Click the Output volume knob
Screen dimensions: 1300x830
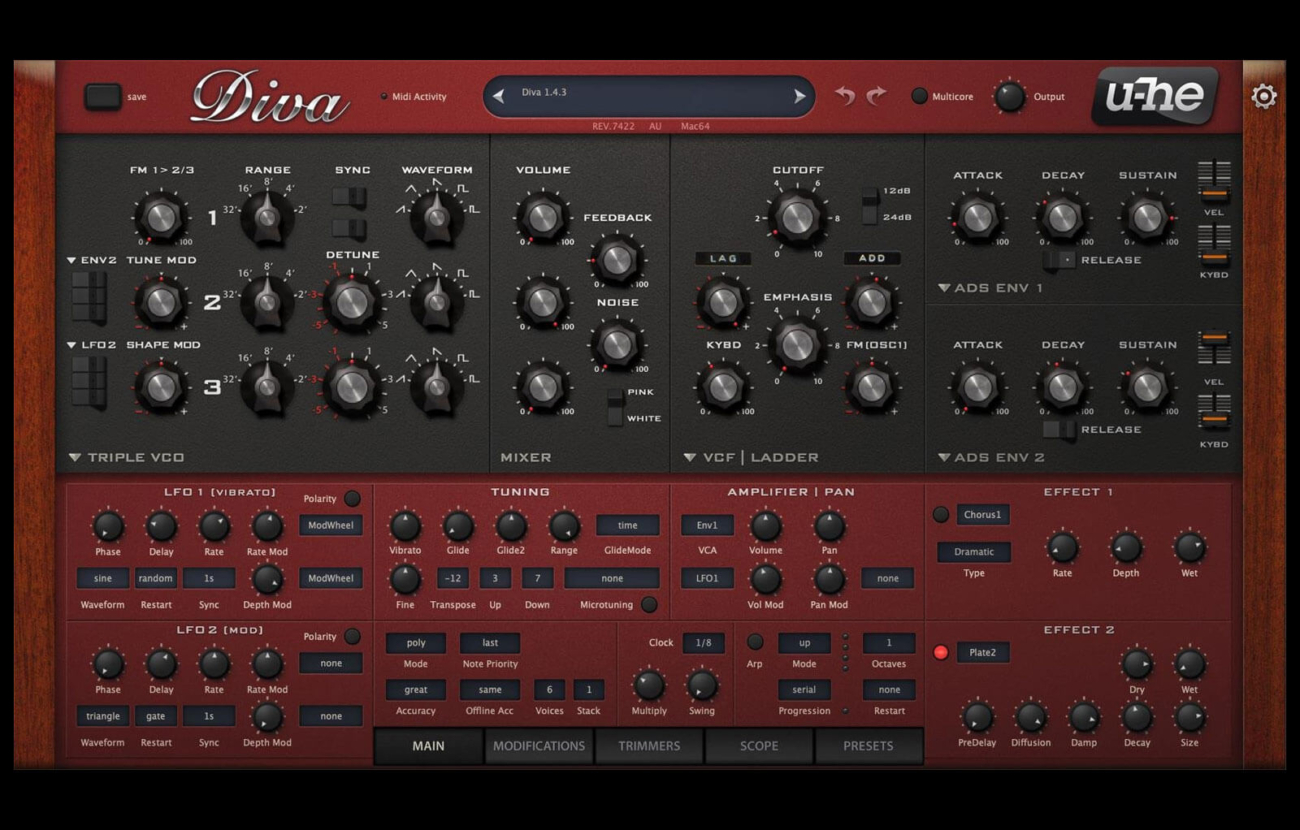tap(1009, 97)
